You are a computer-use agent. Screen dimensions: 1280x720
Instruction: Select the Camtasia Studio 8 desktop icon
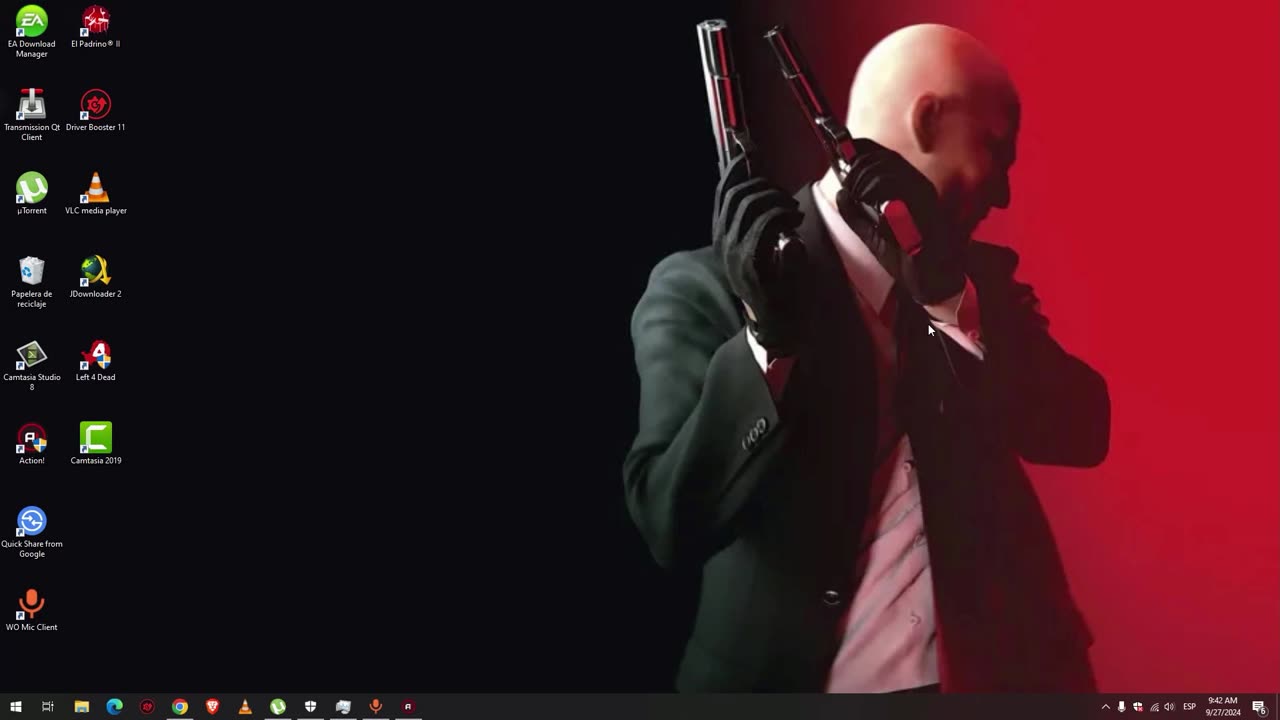31,365
